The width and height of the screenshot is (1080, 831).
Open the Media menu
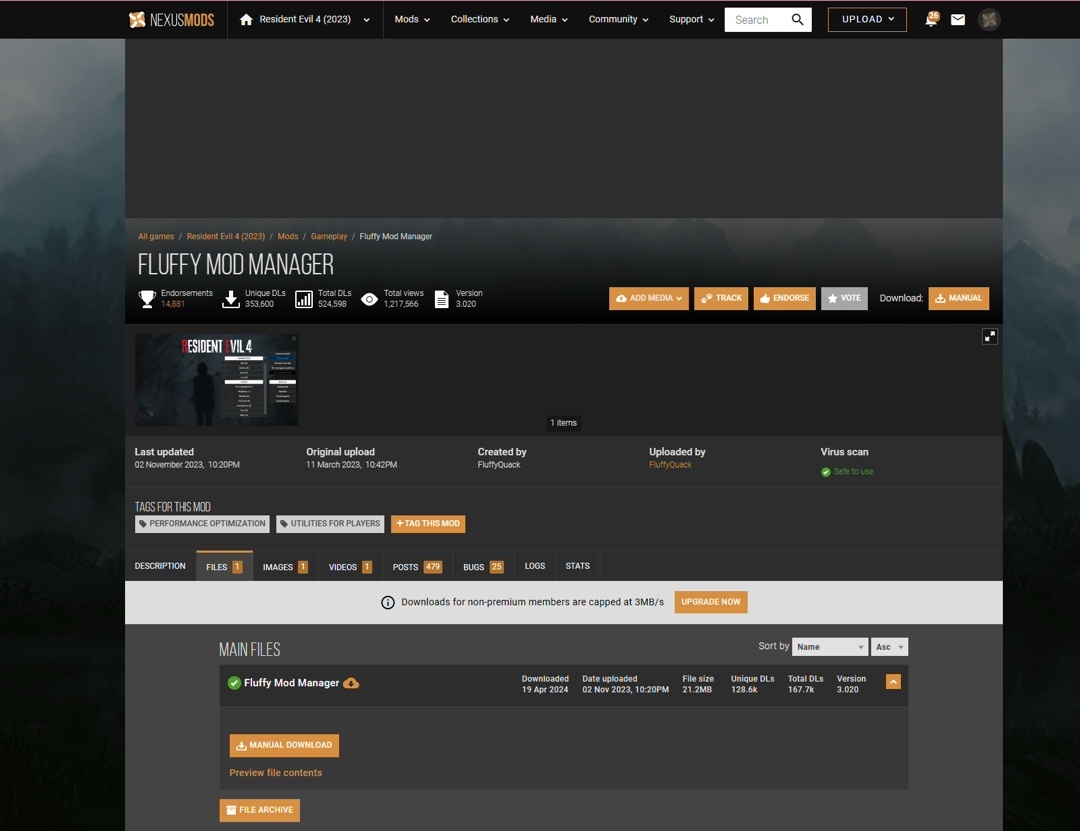coord(549,20)
